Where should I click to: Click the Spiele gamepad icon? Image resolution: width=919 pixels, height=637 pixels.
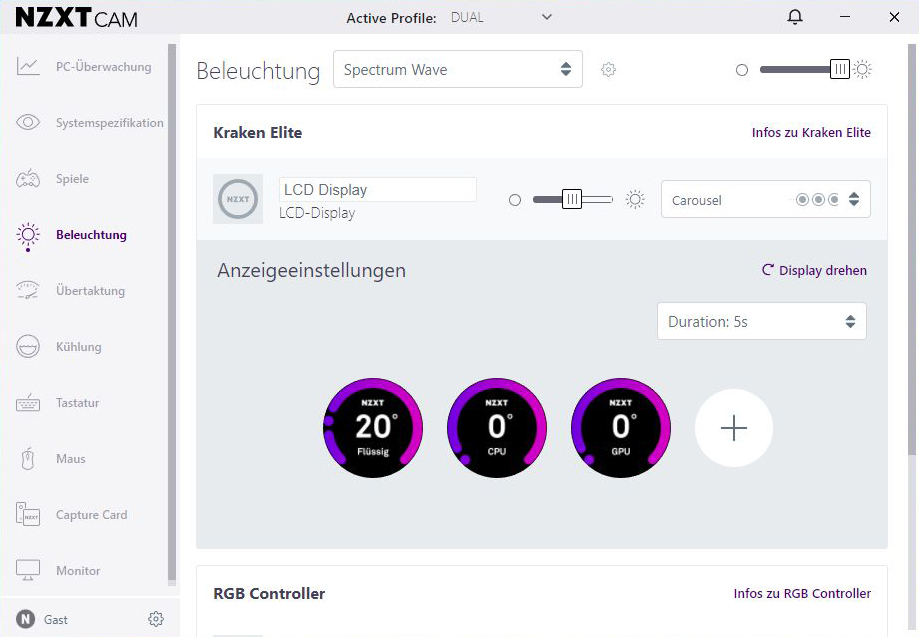pos(28,179)
